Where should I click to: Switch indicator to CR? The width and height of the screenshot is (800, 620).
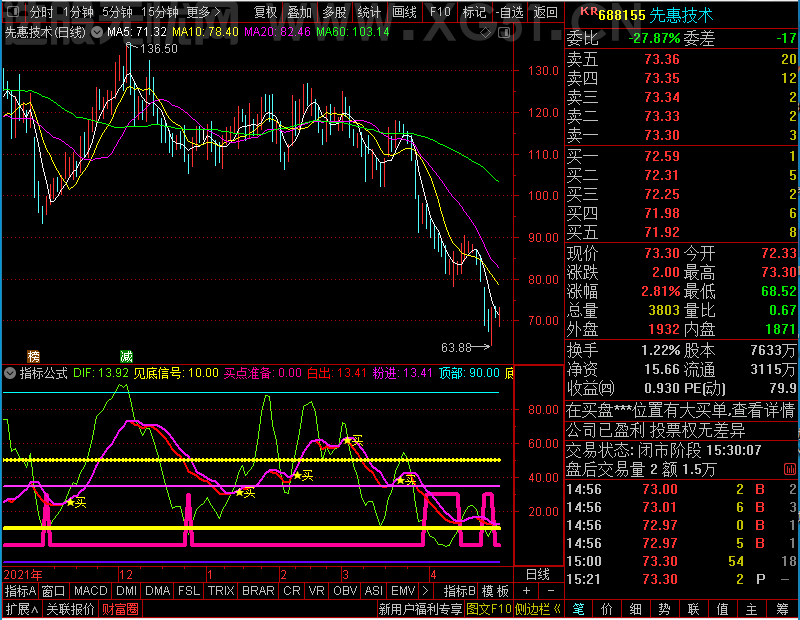pyautogui.click(x=291, y=591)
